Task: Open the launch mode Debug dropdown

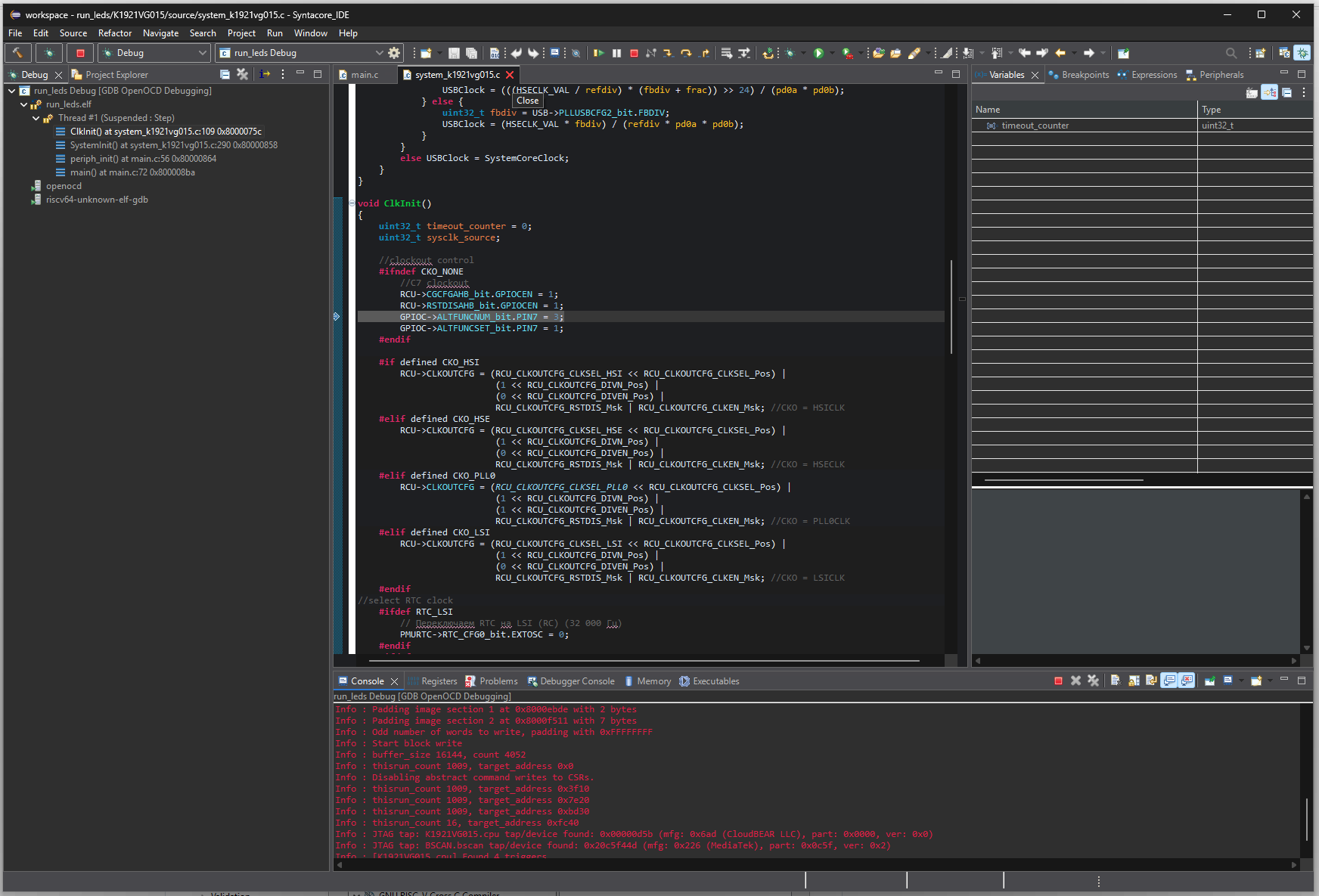Action: point(202,53)
